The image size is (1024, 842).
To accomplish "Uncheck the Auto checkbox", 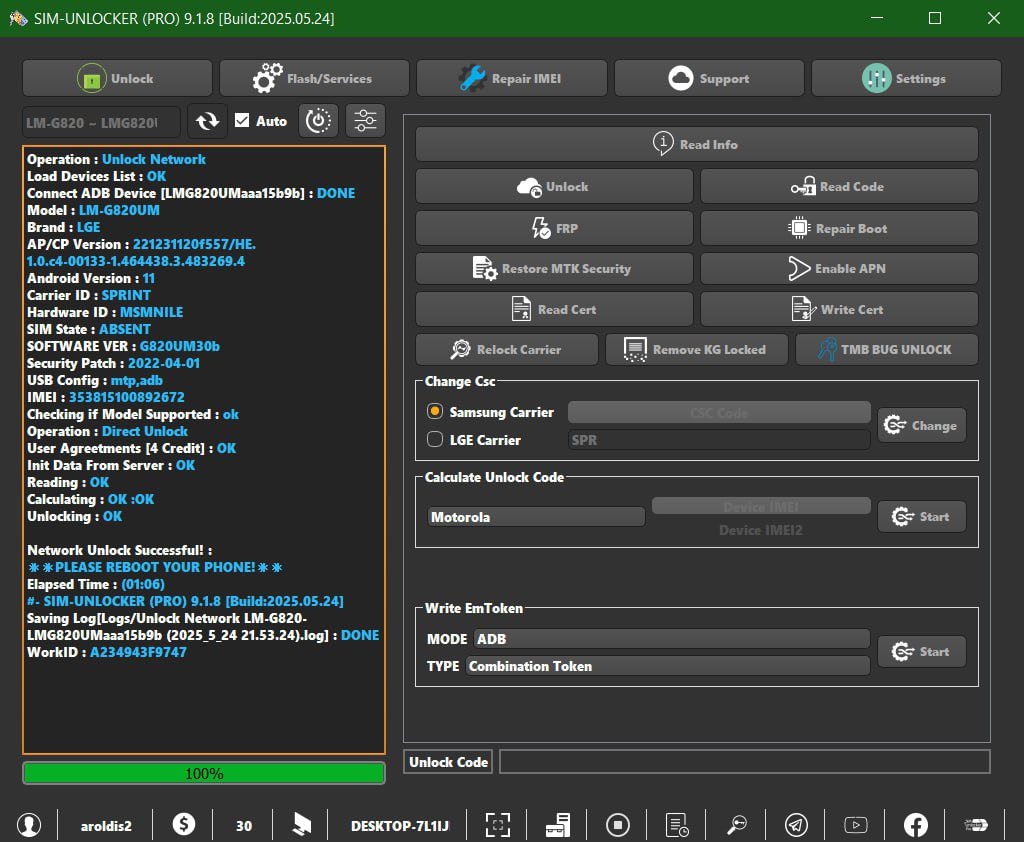I will click(x=242, y=121).
